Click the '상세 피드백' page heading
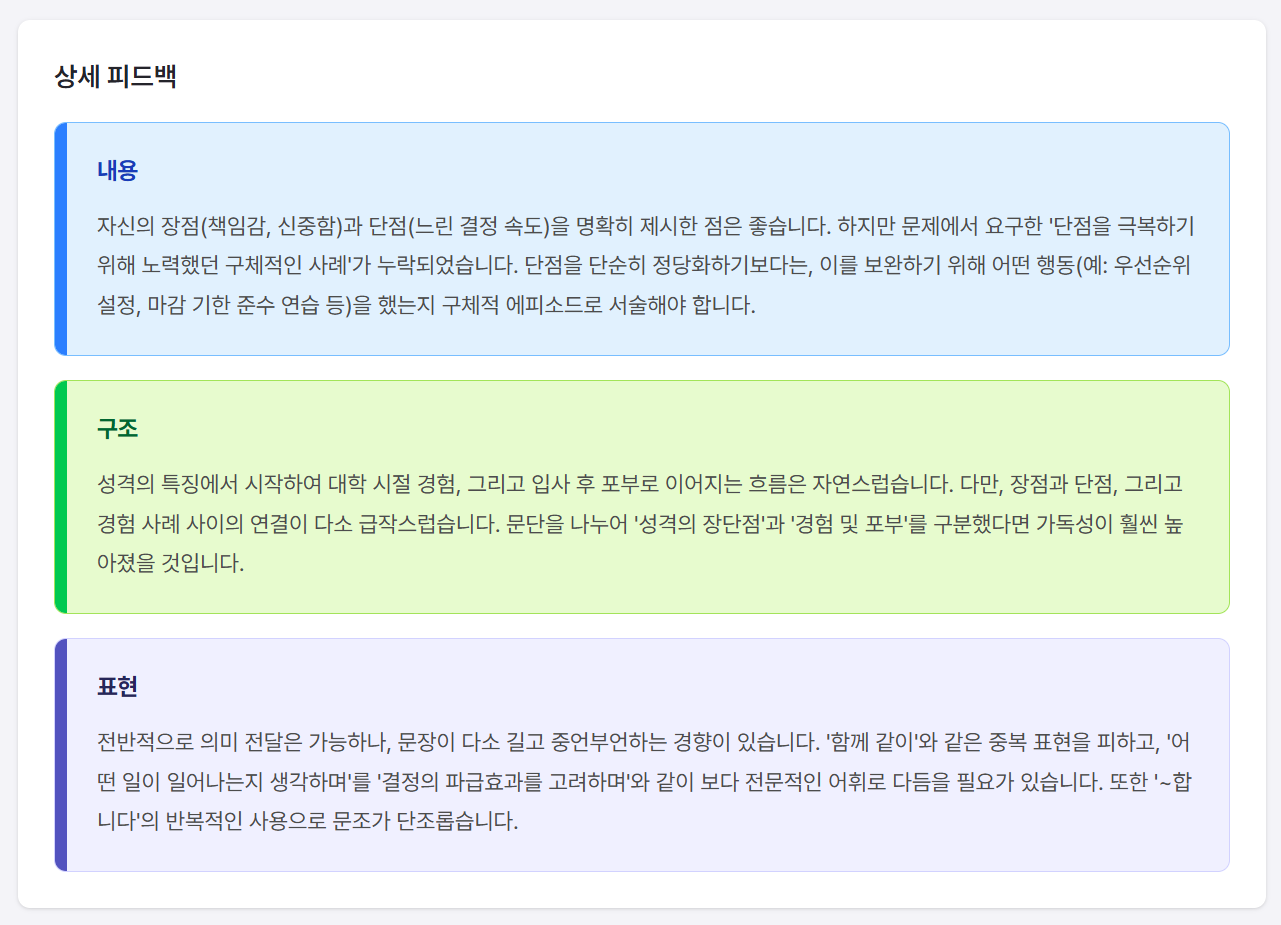Screen dimensions: 1281x925 [x=115, y=77]
